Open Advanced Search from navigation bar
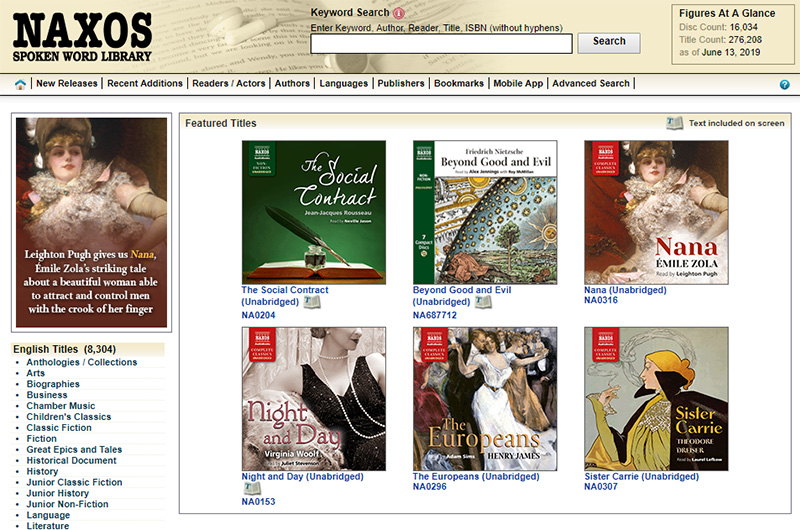Image resolution: width=800 pixels, height=530 pixels. (591, 84)
